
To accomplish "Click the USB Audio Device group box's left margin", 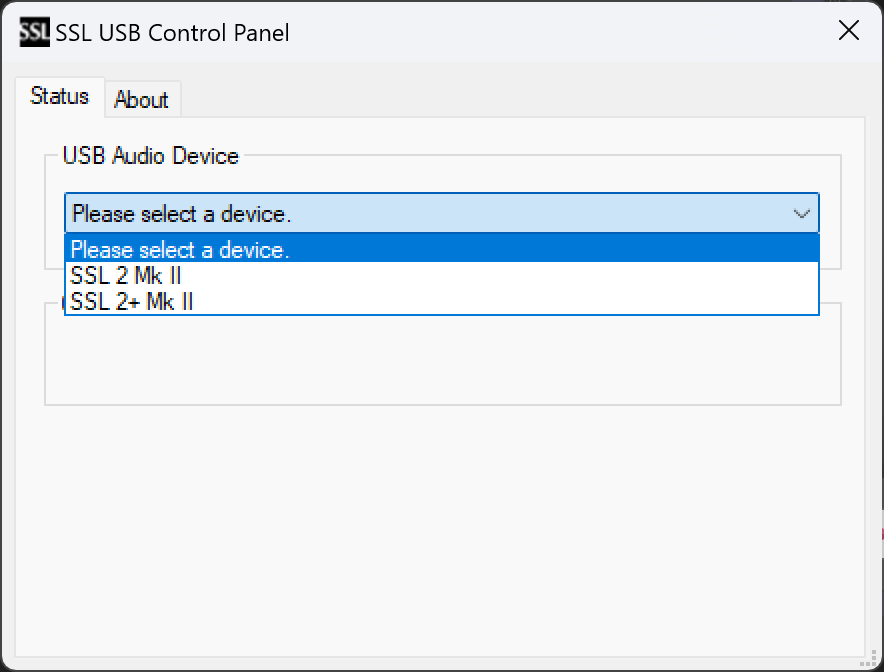I will pyautogui.click(x=55, y=212).
